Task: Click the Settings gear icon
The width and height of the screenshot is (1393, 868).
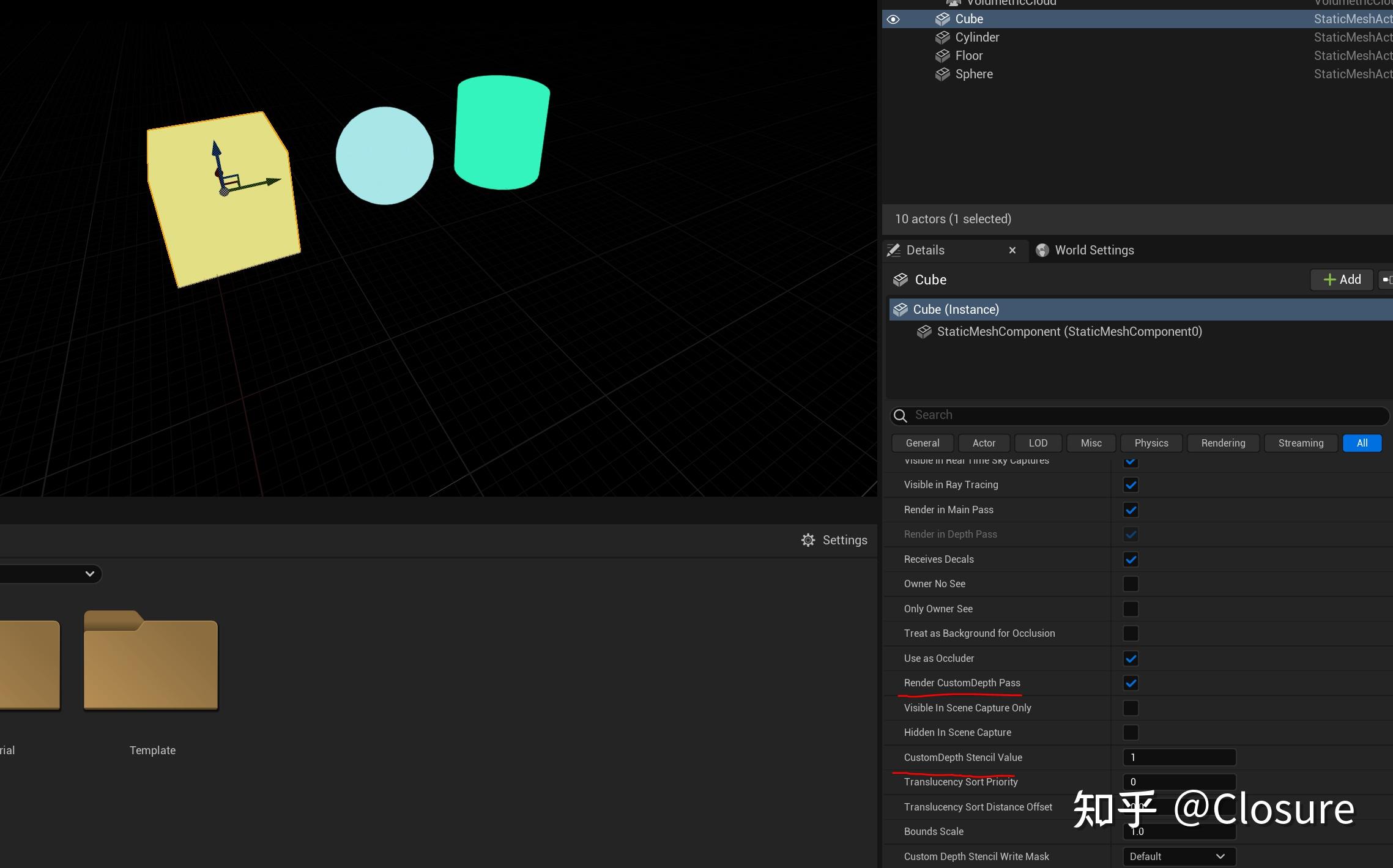Action: pos(808,540)
